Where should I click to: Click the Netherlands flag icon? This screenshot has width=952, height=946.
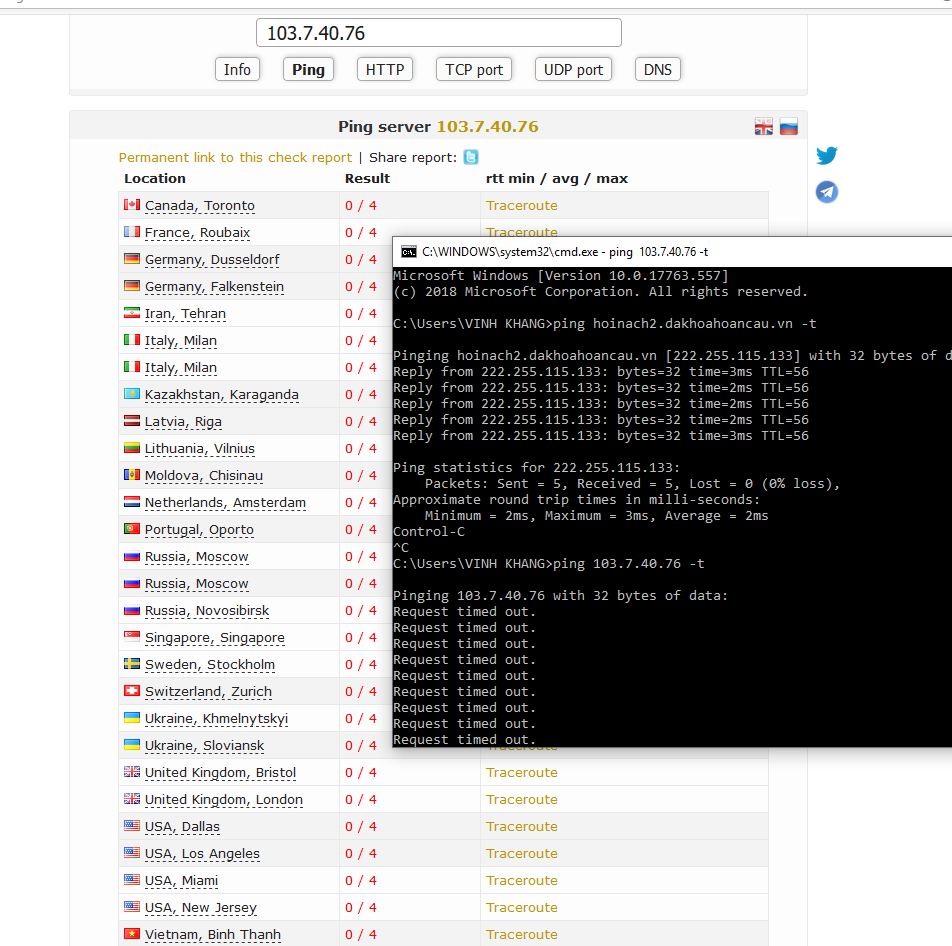click(132, 502)
